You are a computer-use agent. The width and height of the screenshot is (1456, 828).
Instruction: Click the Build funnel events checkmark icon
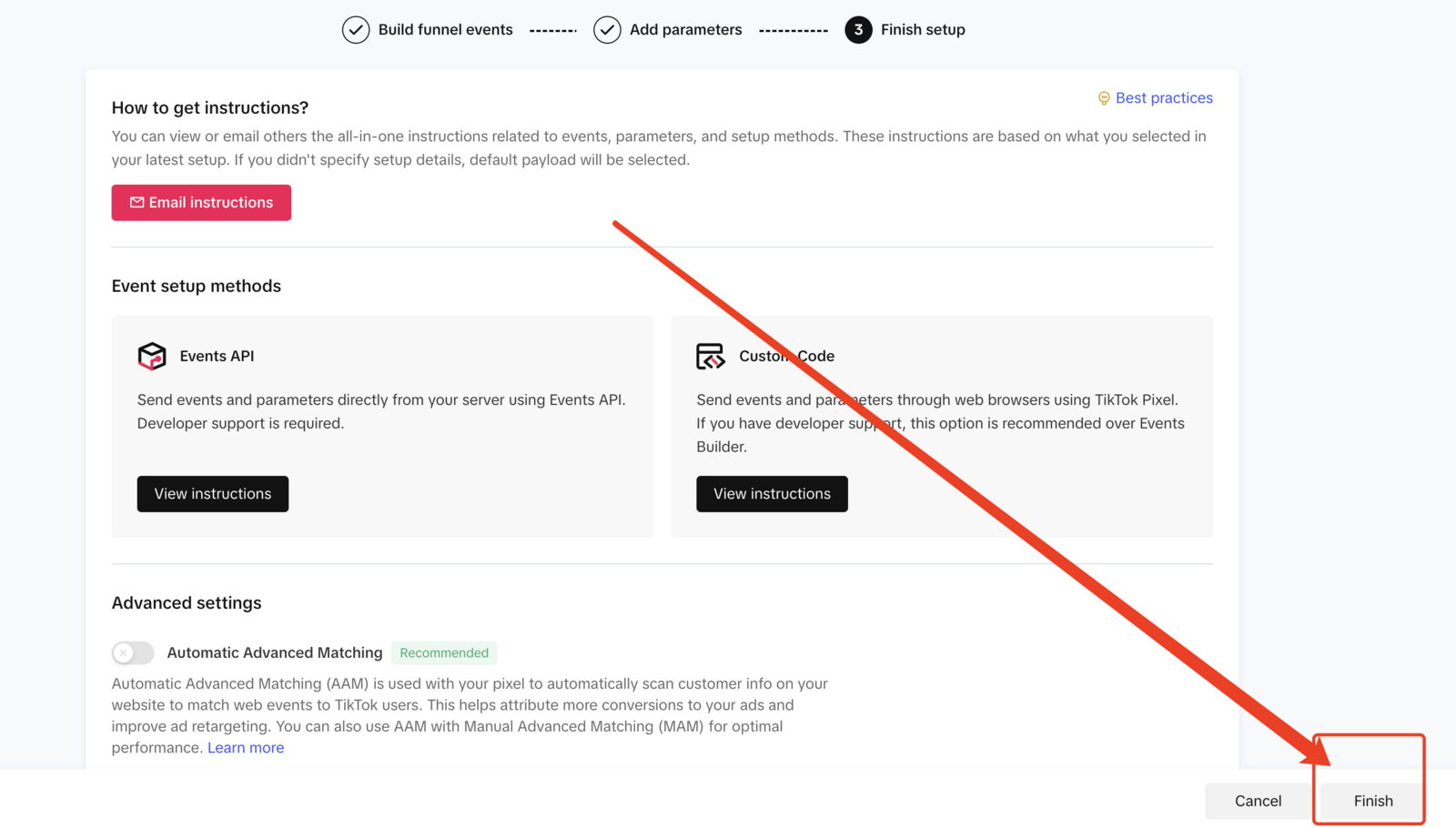(356, 30)
